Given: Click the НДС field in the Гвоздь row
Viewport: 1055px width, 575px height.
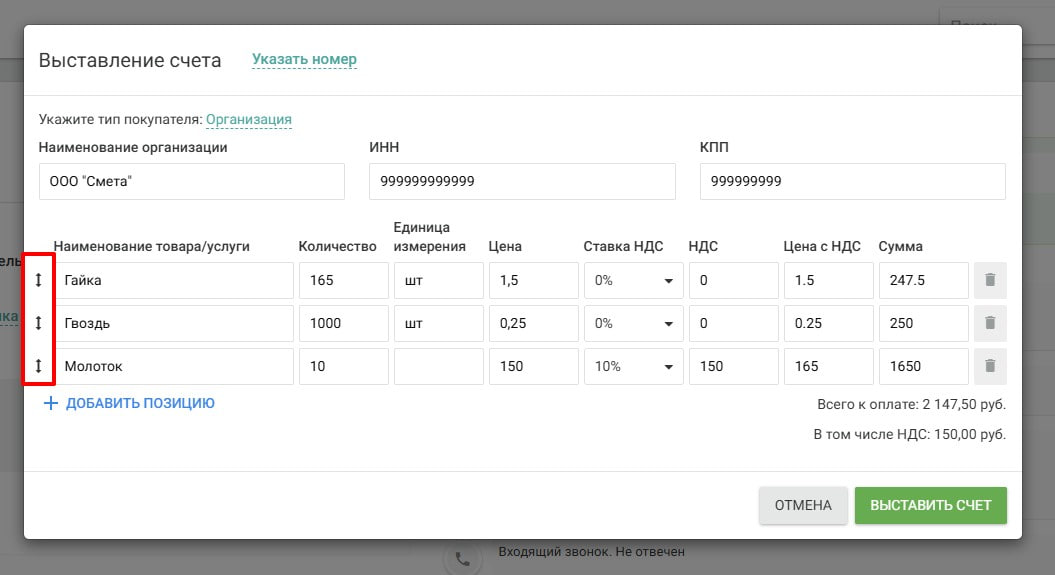Looking at the screenshot, I should click(733, 323).
